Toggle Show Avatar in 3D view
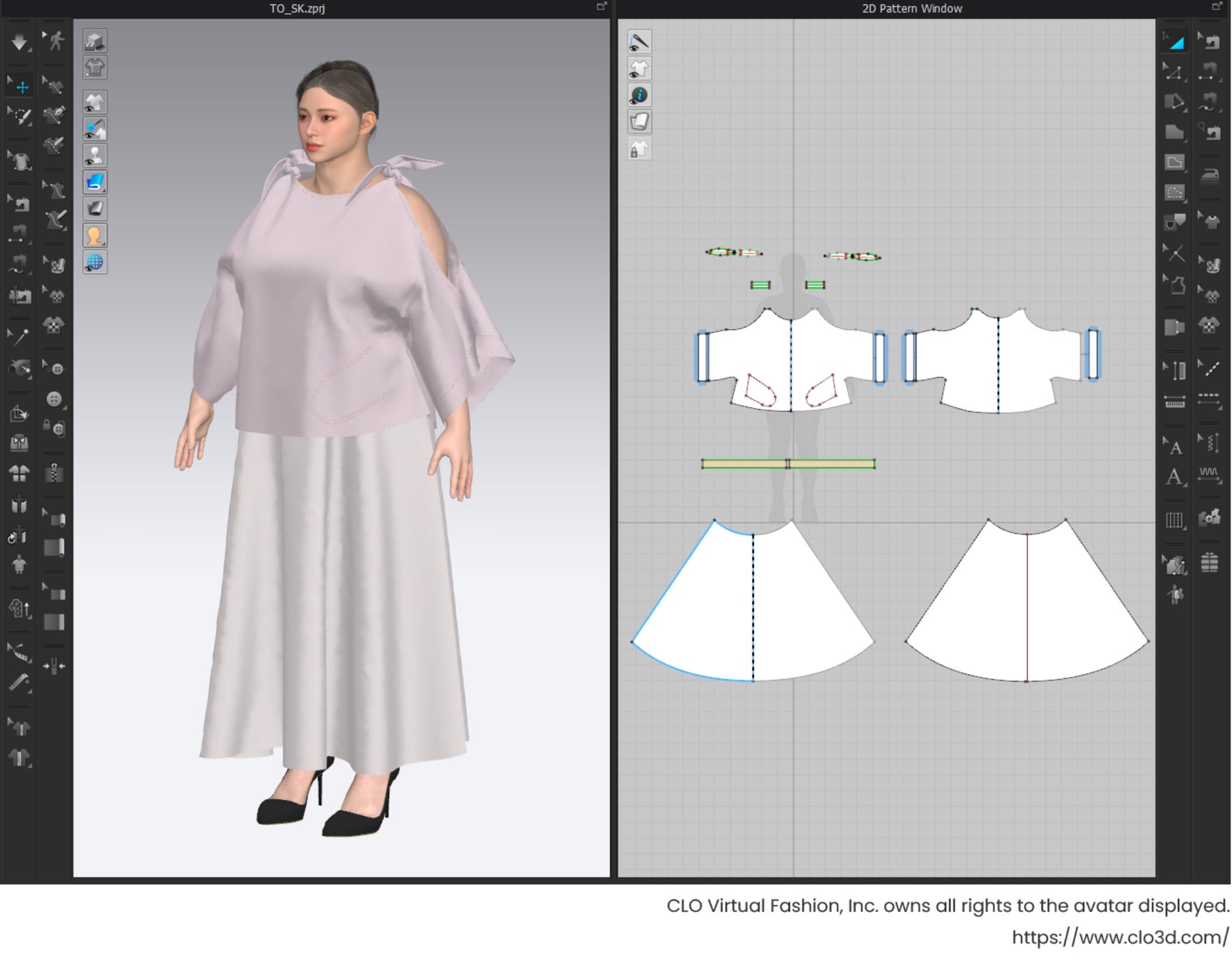The height and width of the screenshot is (962, 1232). click(x=95, y=155)
